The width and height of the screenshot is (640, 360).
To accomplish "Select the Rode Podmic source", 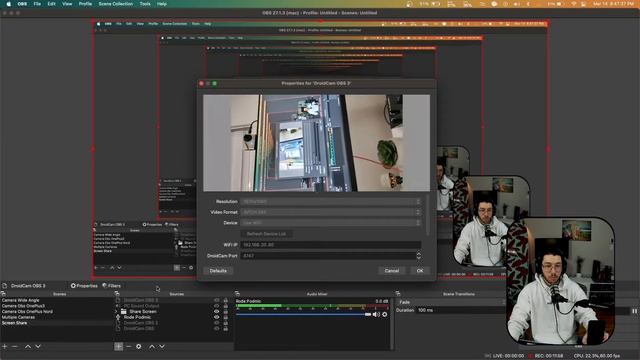I will coord(137,317).
